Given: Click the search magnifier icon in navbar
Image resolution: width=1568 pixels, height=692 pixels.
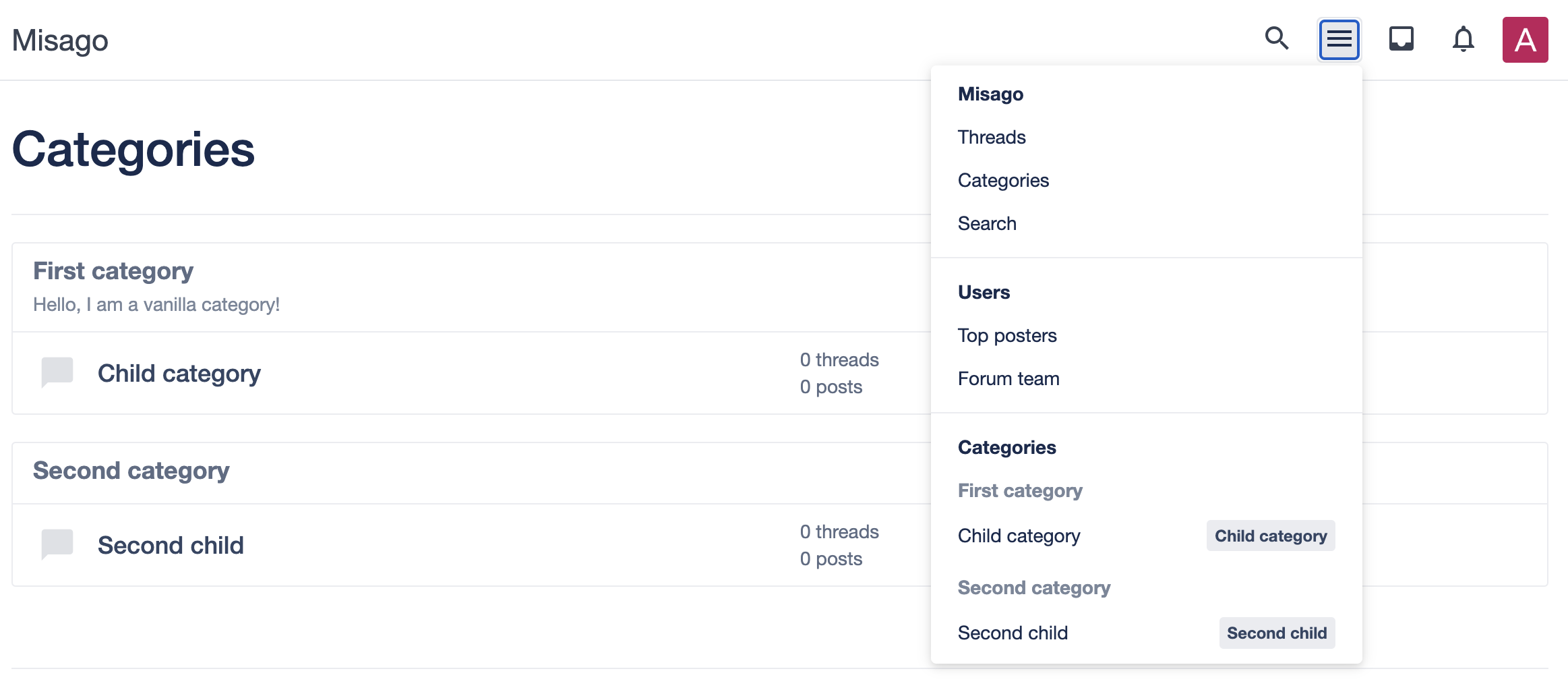Looking at the screenshot, I should (x=1276, y=39).
